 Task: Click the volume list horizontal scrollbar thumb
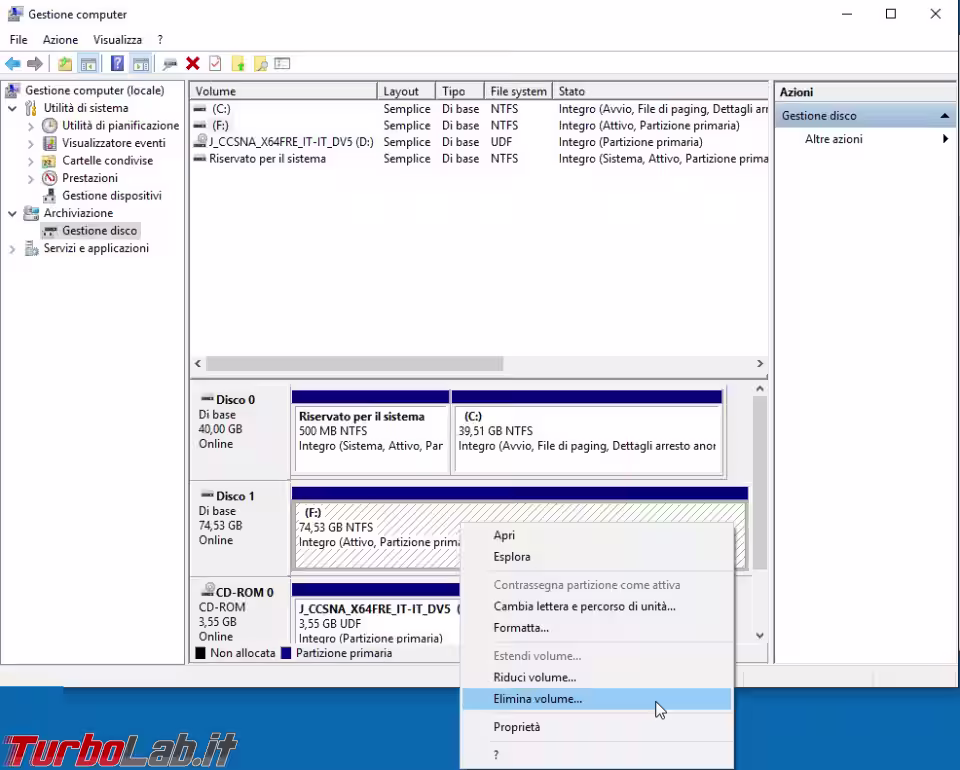coord(354,364)
